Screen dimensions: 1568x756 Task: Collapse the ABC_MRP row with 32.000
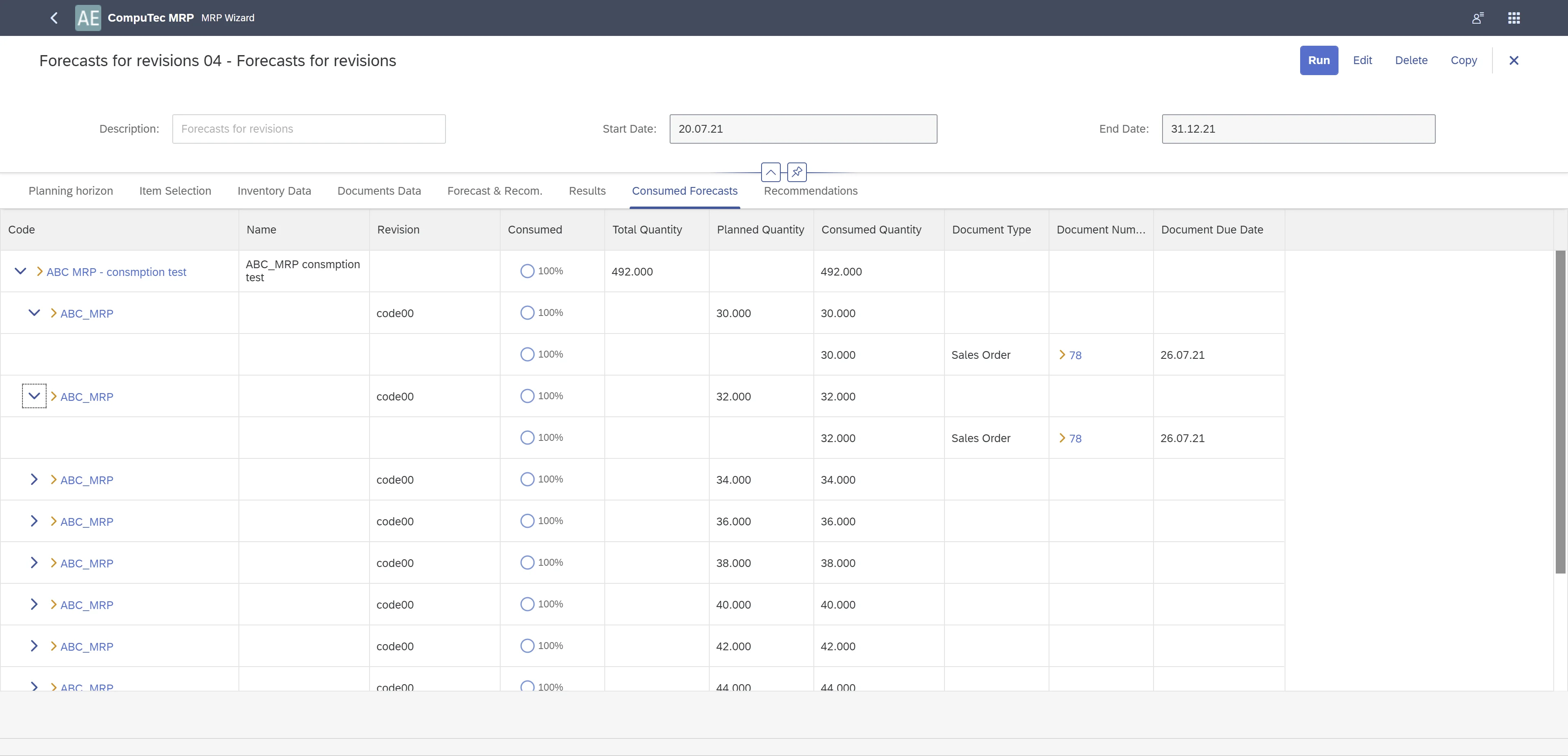34,396
